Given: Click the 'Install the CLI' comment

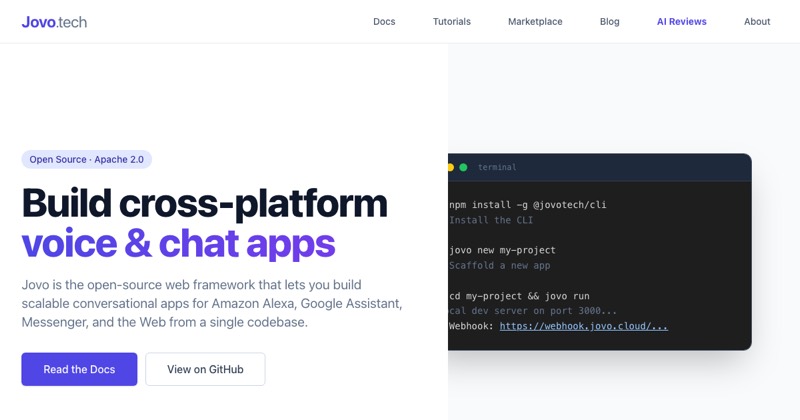Looking at the screenshot, I should coord(491,220).
